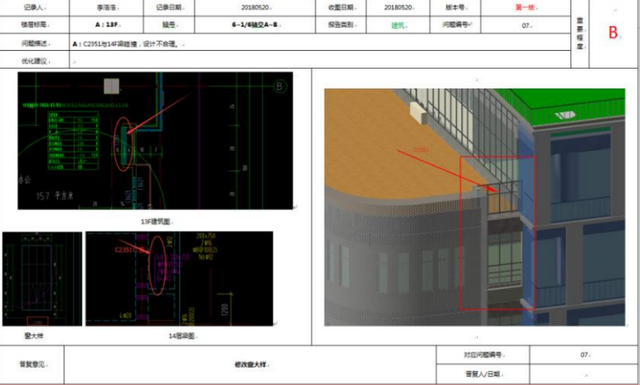The width and height of the screenshot is (640, 385).
Task: Click the green report type text
Action: pos(398,25)
